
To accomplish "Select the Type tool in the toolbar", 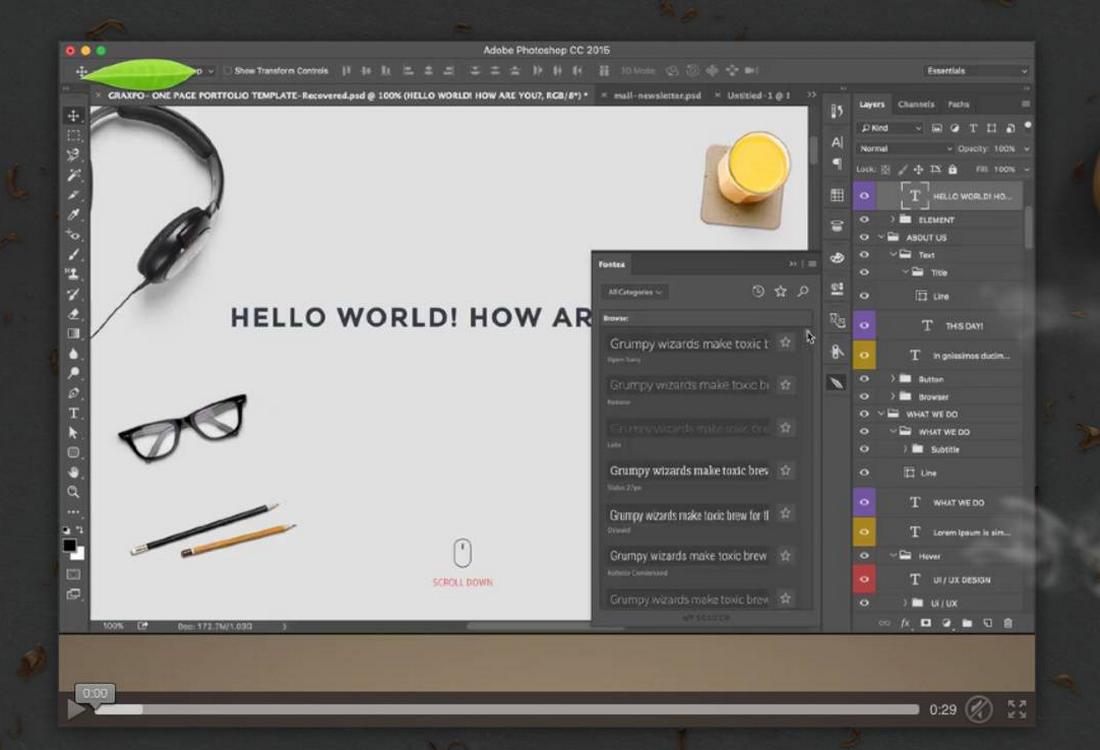I will pos(73,413).
